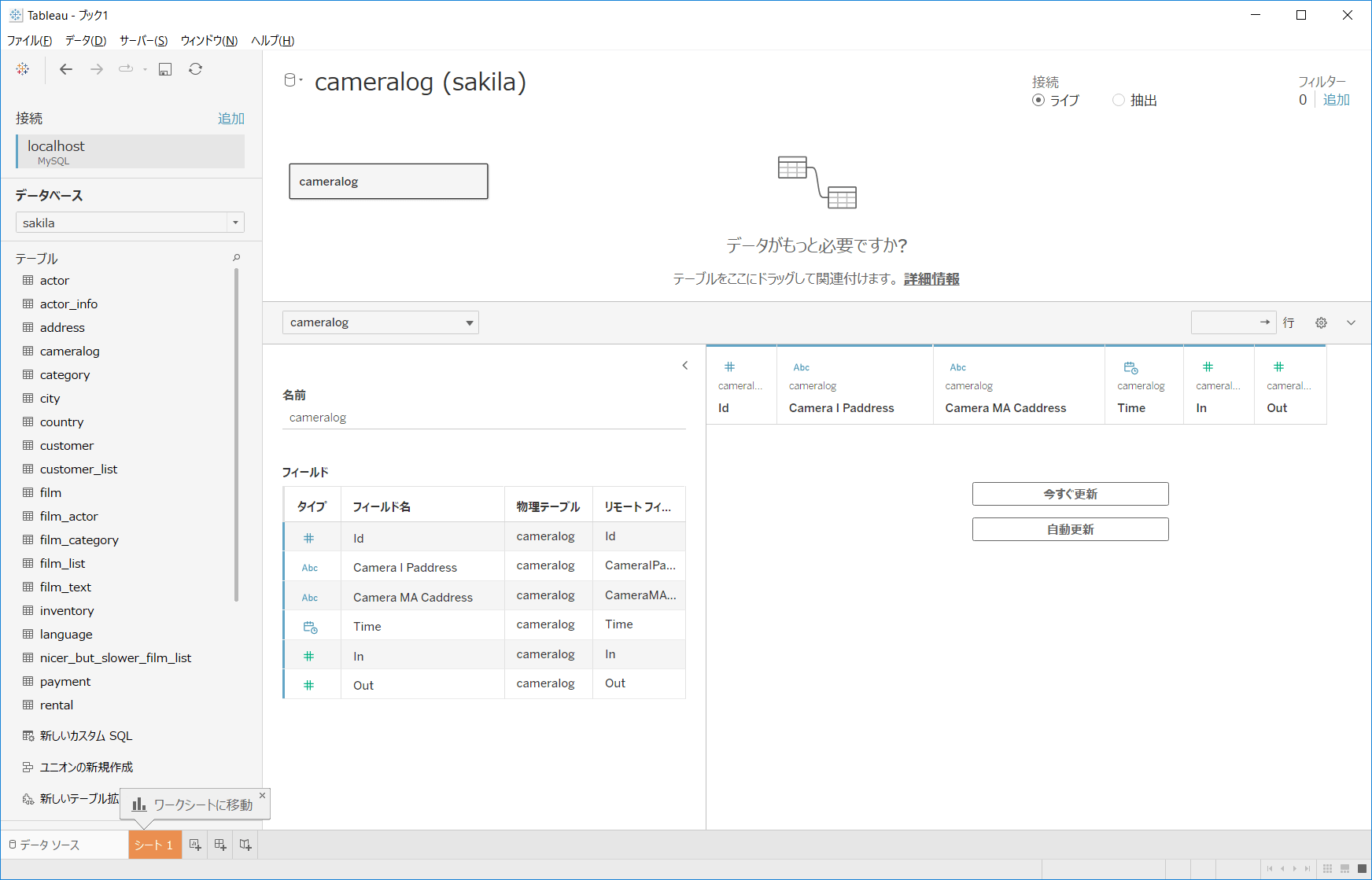Click the Time column header in the data grid
The height and width of the screenshot is (880, 1372).
pos(1144,385)
